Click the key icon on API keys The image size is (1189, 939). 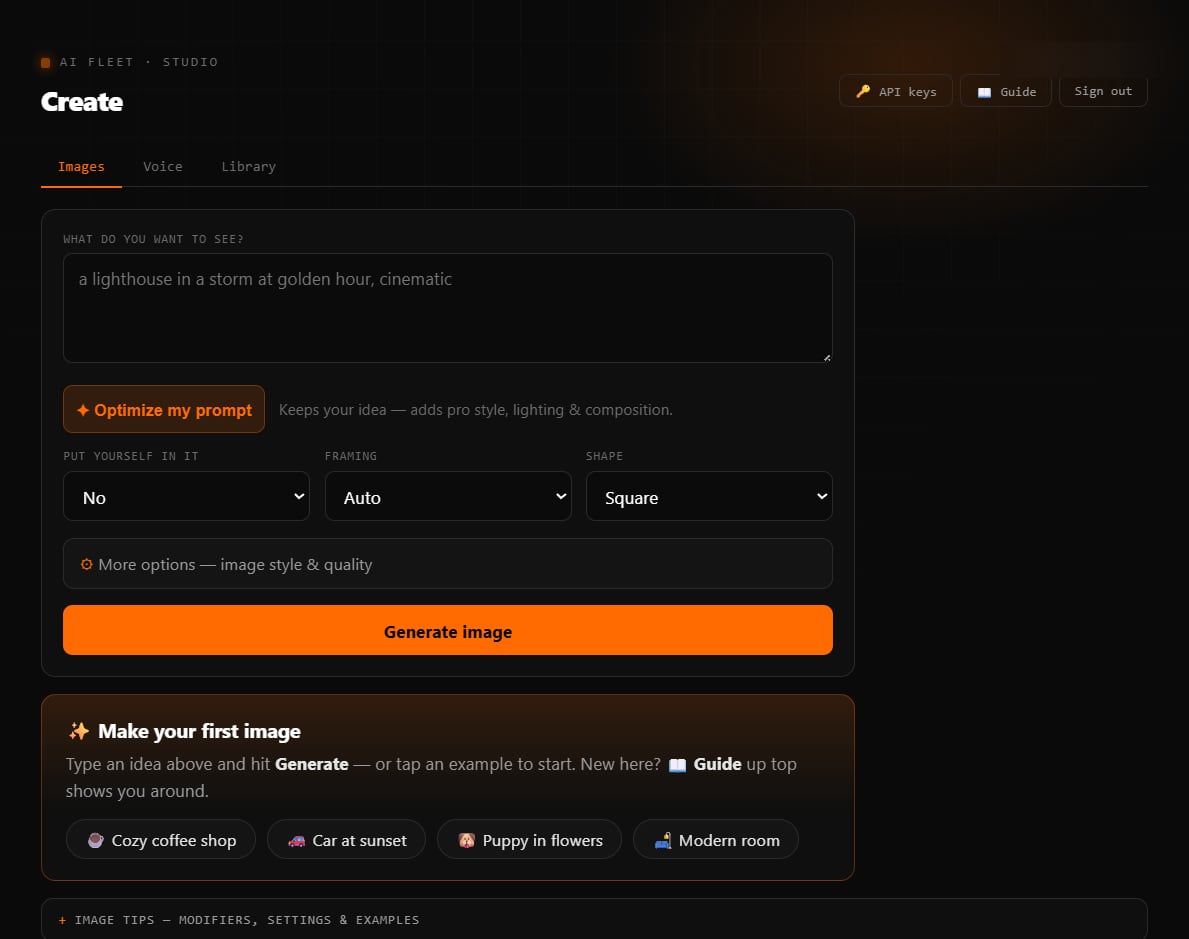pyautogui.click(x=863, y=91)
